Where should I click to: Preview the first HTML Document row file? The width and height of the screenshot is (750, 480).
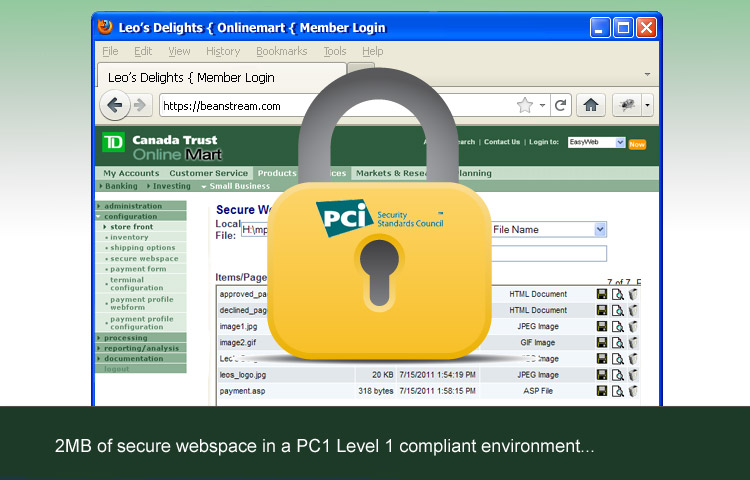pos(618,295)
